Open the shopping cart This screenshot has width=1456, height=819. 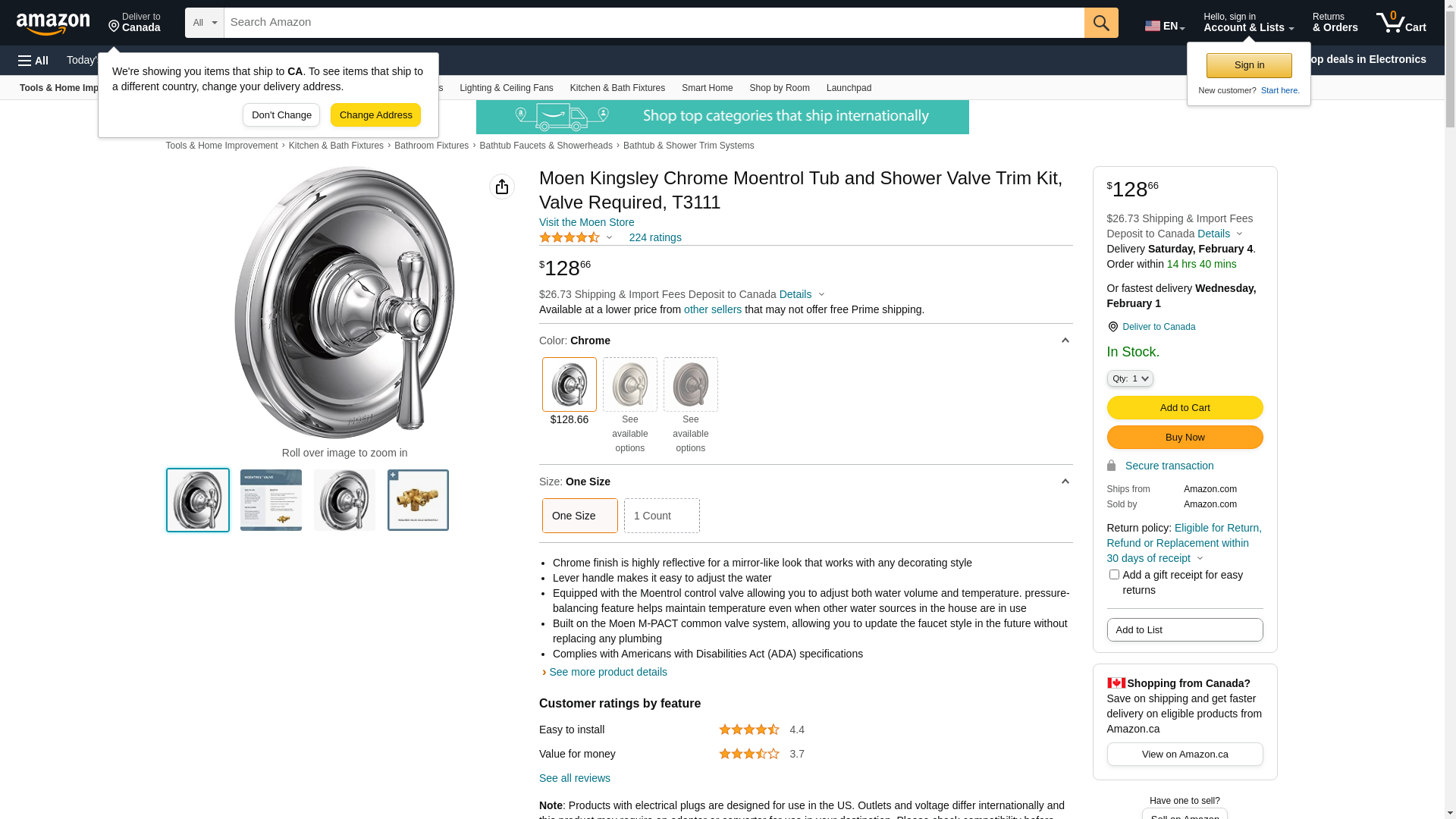[x=1401, y=23]
